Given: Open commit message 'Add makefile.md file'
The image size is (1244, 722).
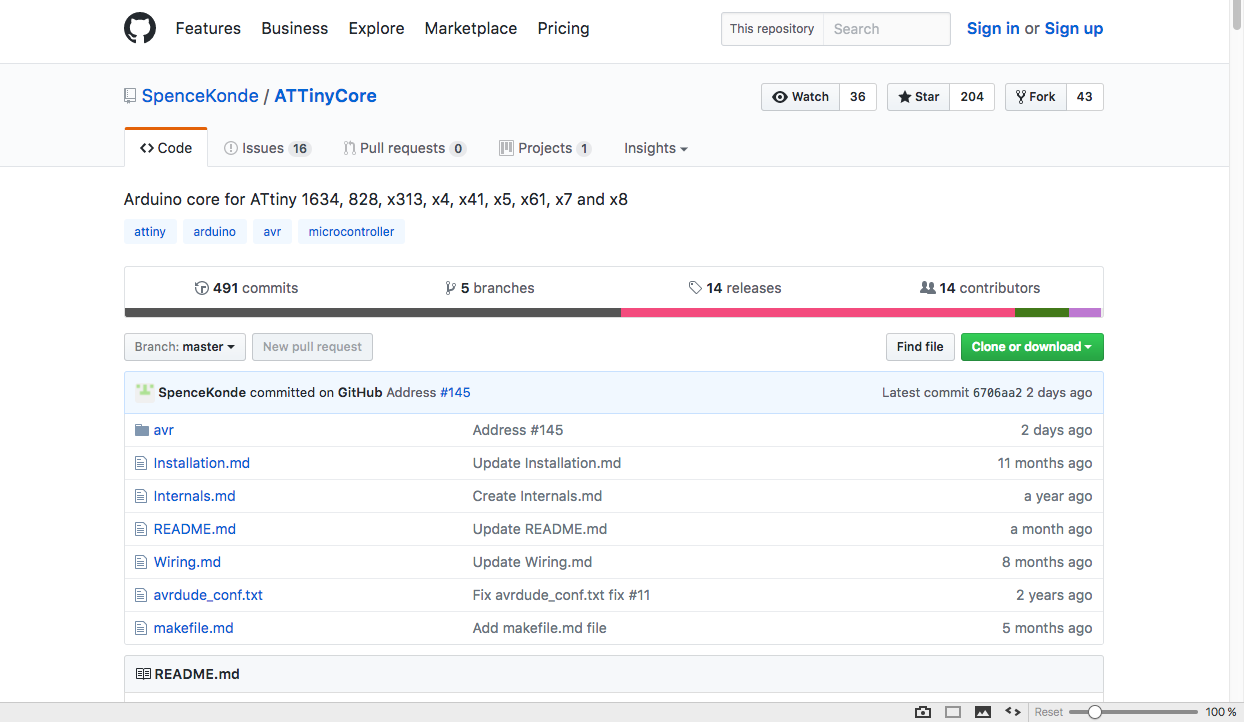Looking at the screenshot, I should click(x=540, y=628).
